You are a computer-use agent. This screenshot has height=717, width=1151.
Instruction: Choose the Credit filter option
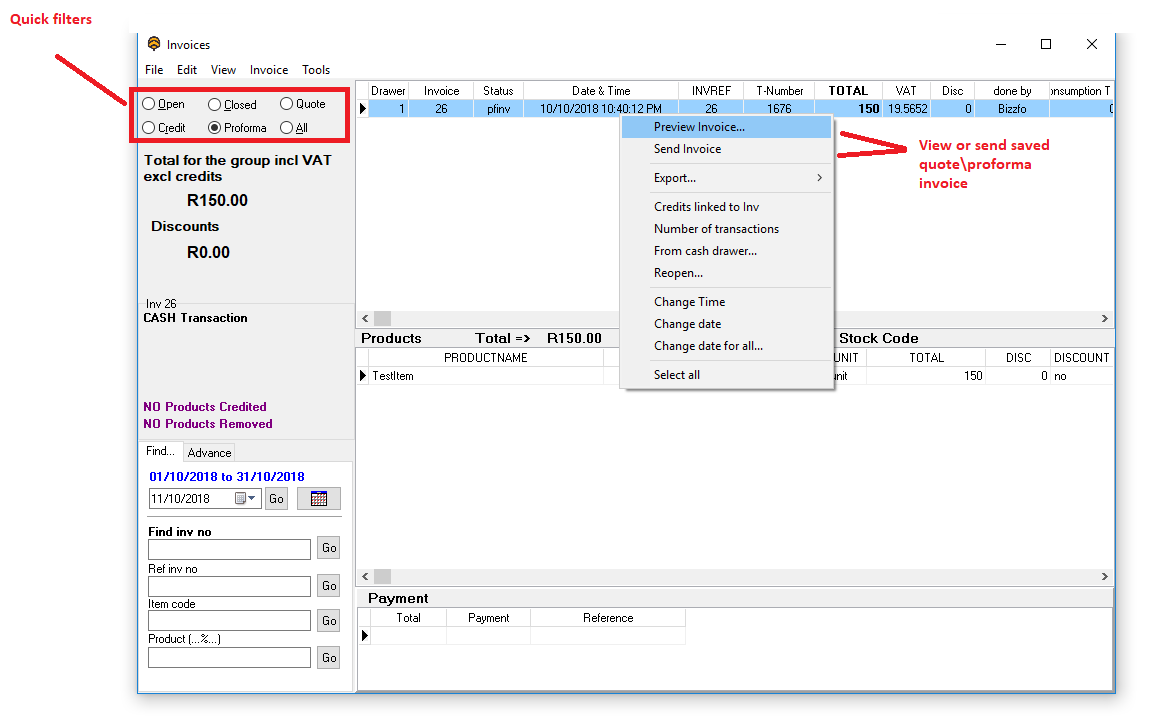coord(149,128)
